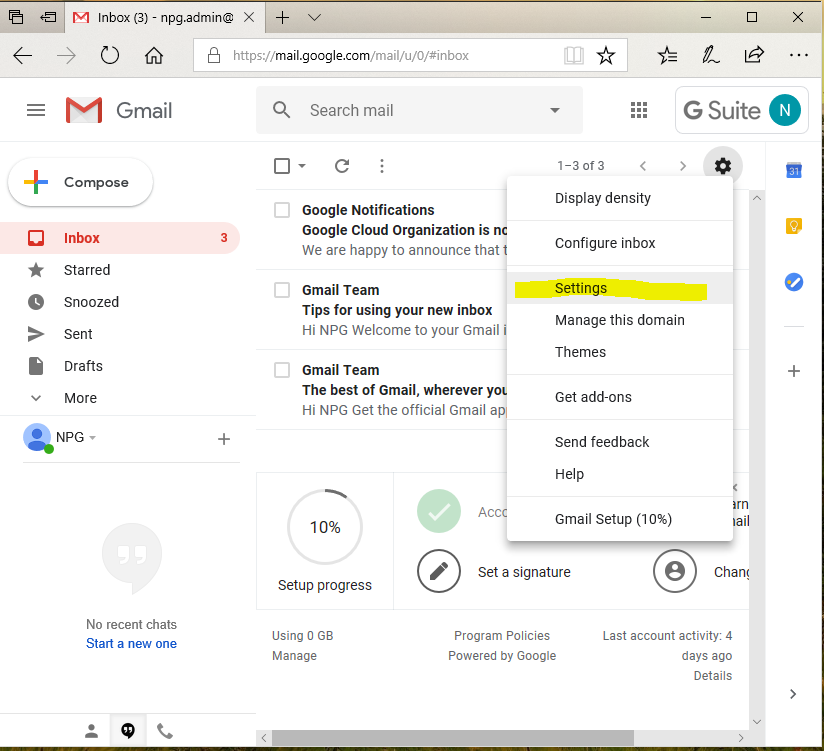Open the Starred folder
Screen dimensions: 824x751
click(120, 270)
